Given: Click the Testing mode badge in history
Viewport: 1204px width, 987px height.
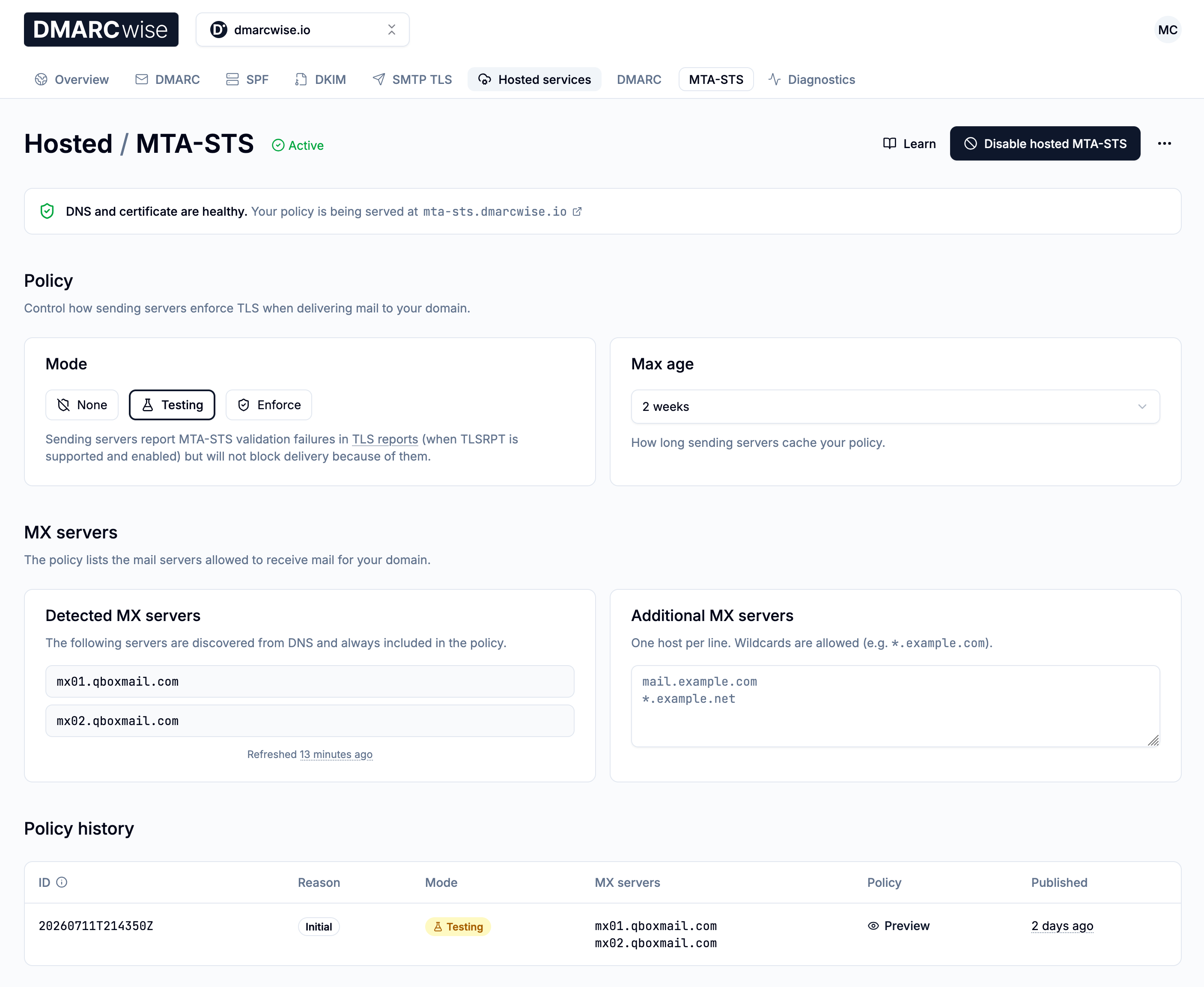Looking at the screenshot, I should point(458,927).
